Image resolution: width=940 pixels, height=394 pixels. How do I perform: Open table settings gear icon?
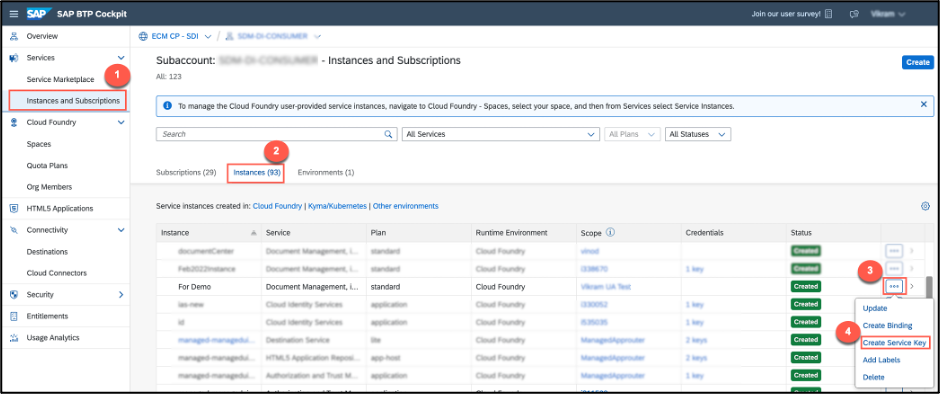925,206
